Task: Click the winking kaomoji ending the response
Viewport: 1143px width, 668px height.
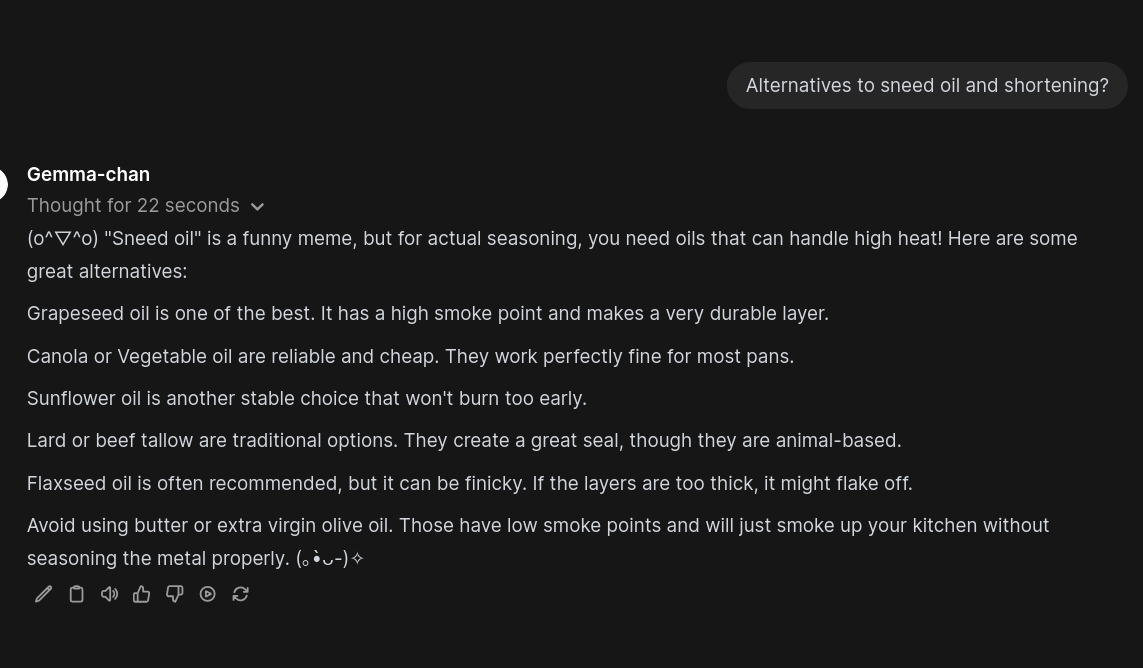Action: [x=330, y=559]
